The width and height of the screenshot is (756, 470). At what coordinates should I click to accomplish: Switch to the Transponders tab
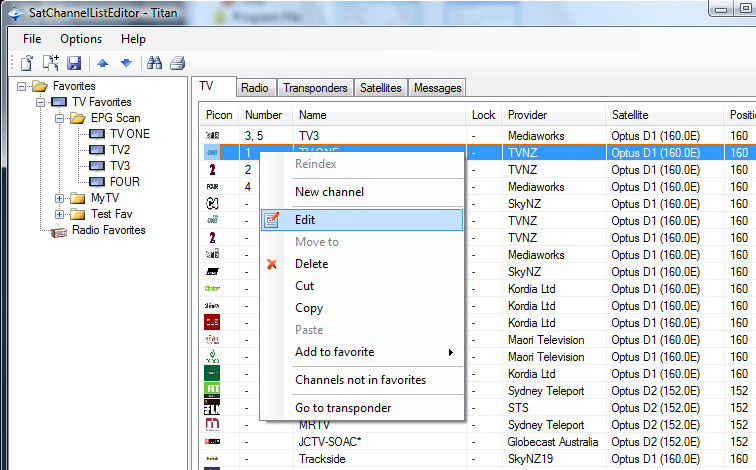tap(315, 88)
